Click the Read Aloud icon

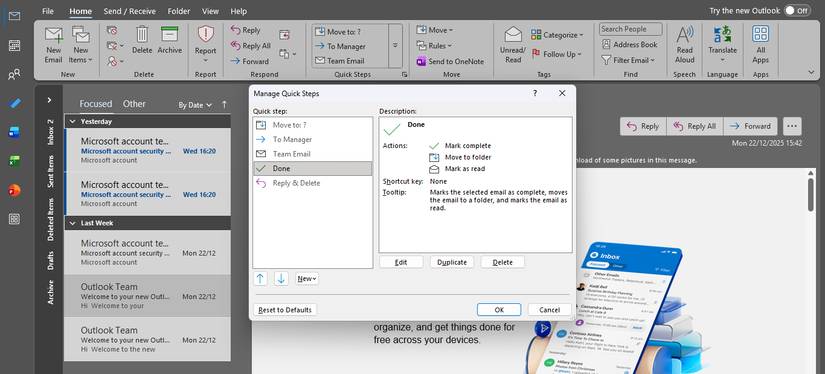click(x=685, y=45)
